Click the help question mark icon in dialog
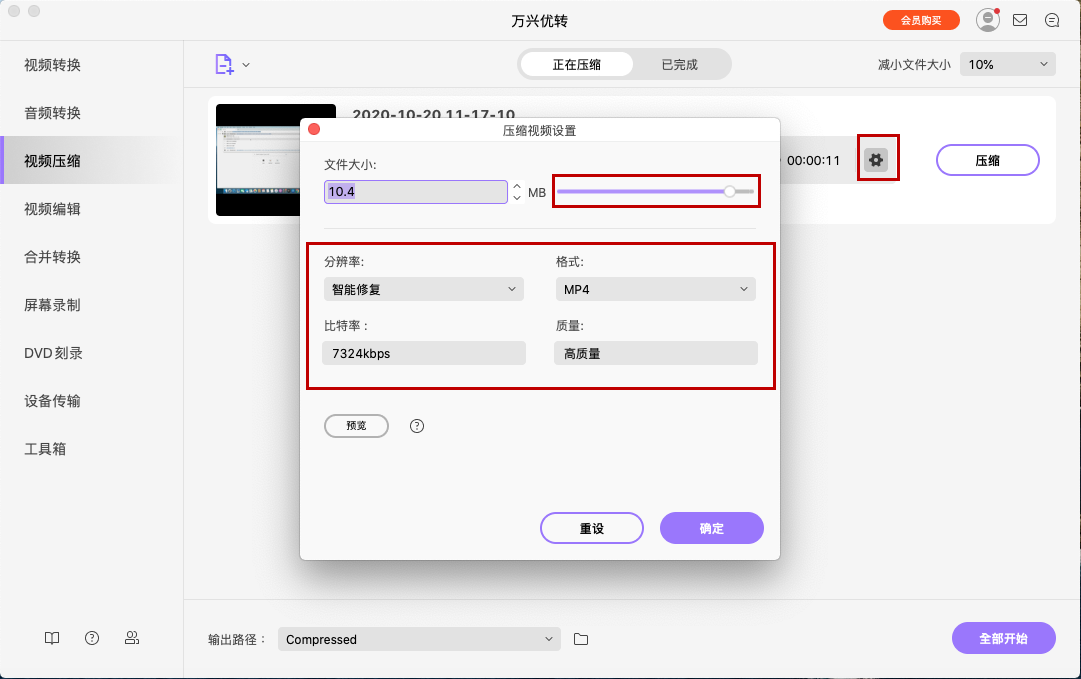This screenshot has height=679, width=1081. click(416, 425)
